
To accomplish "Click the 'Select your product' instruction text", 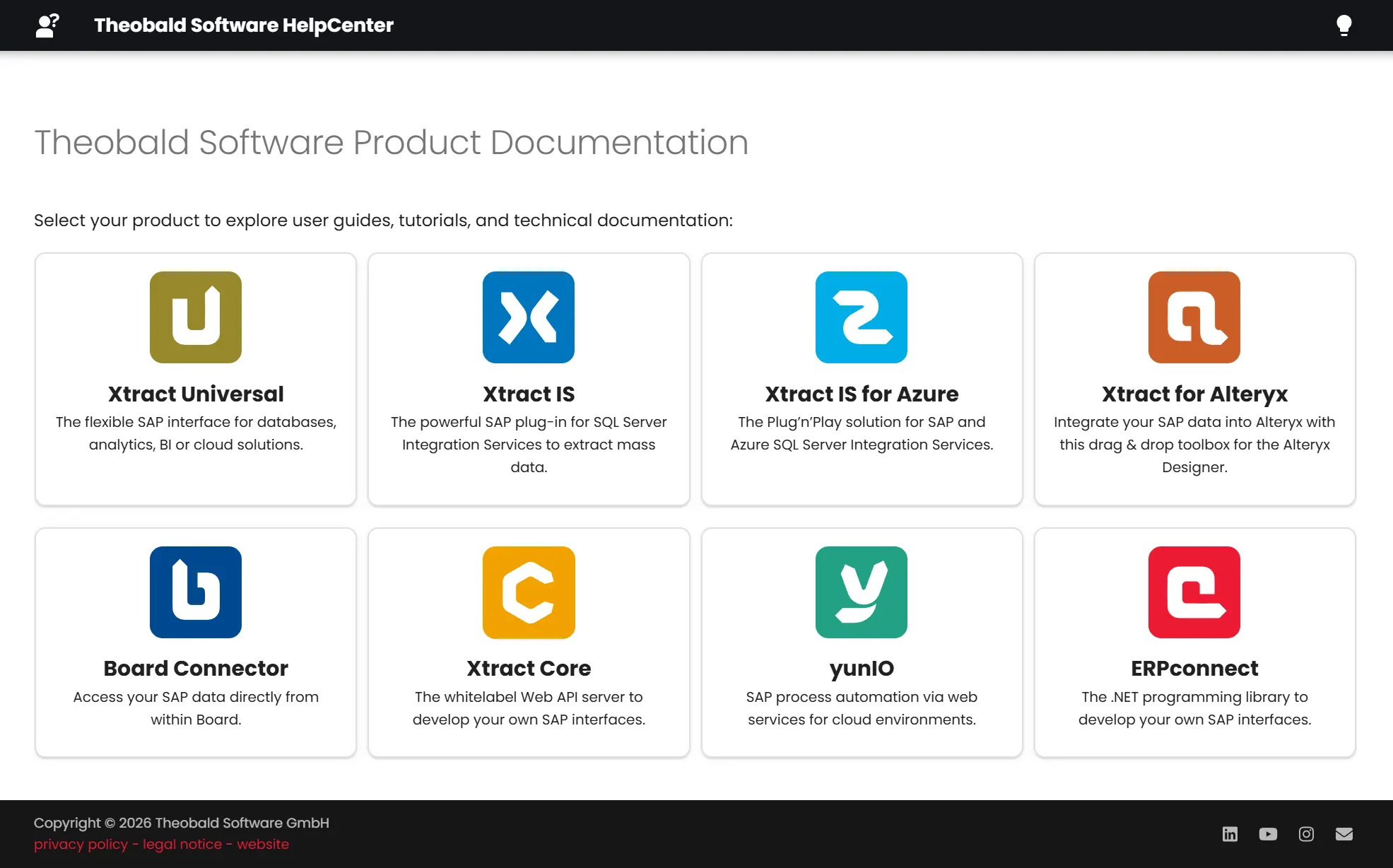I will pos(383,221).
